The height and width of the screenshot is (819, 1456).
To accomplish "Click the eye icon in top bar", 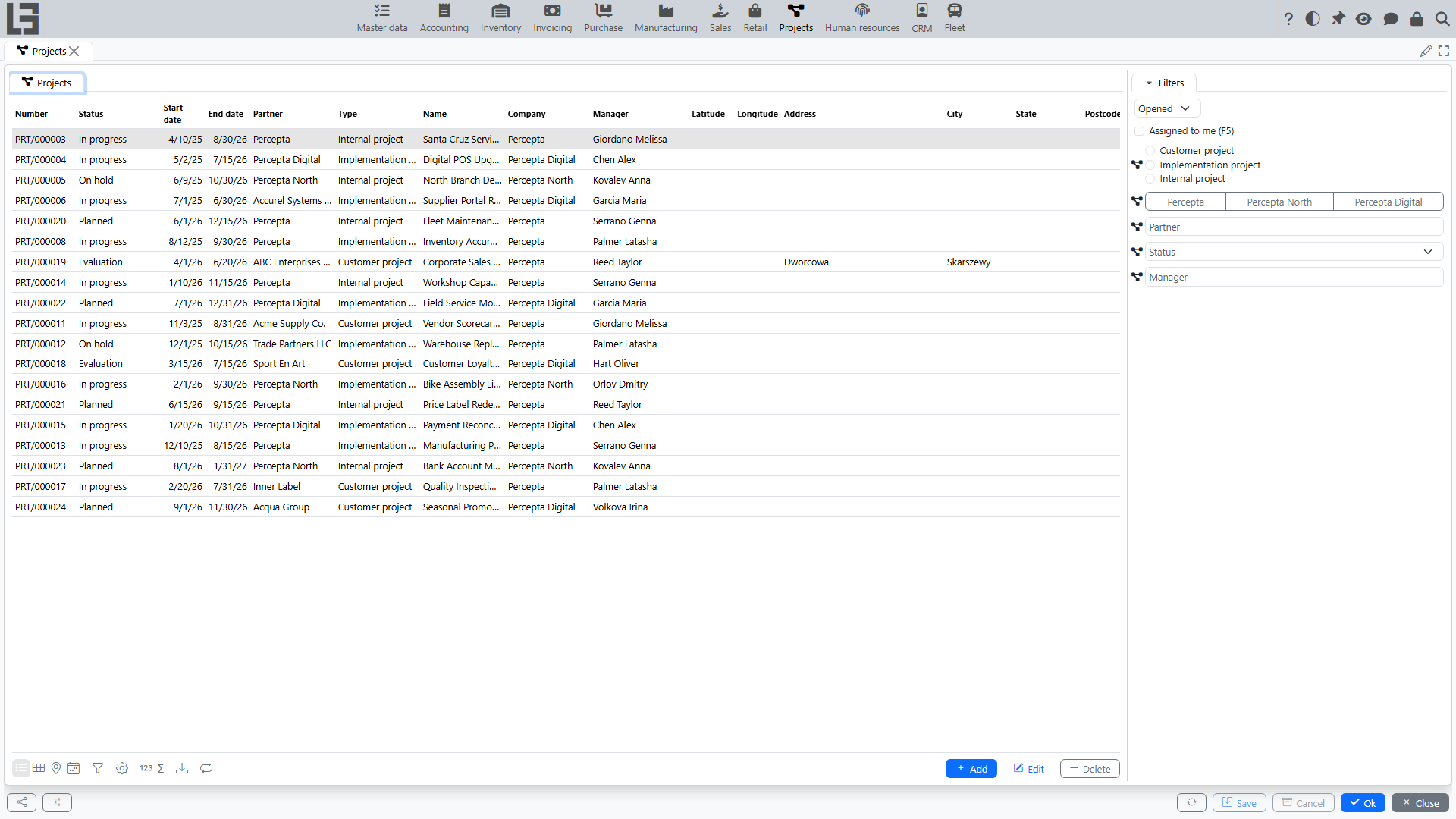I will pyautogui.click(x=1363, y=19).
